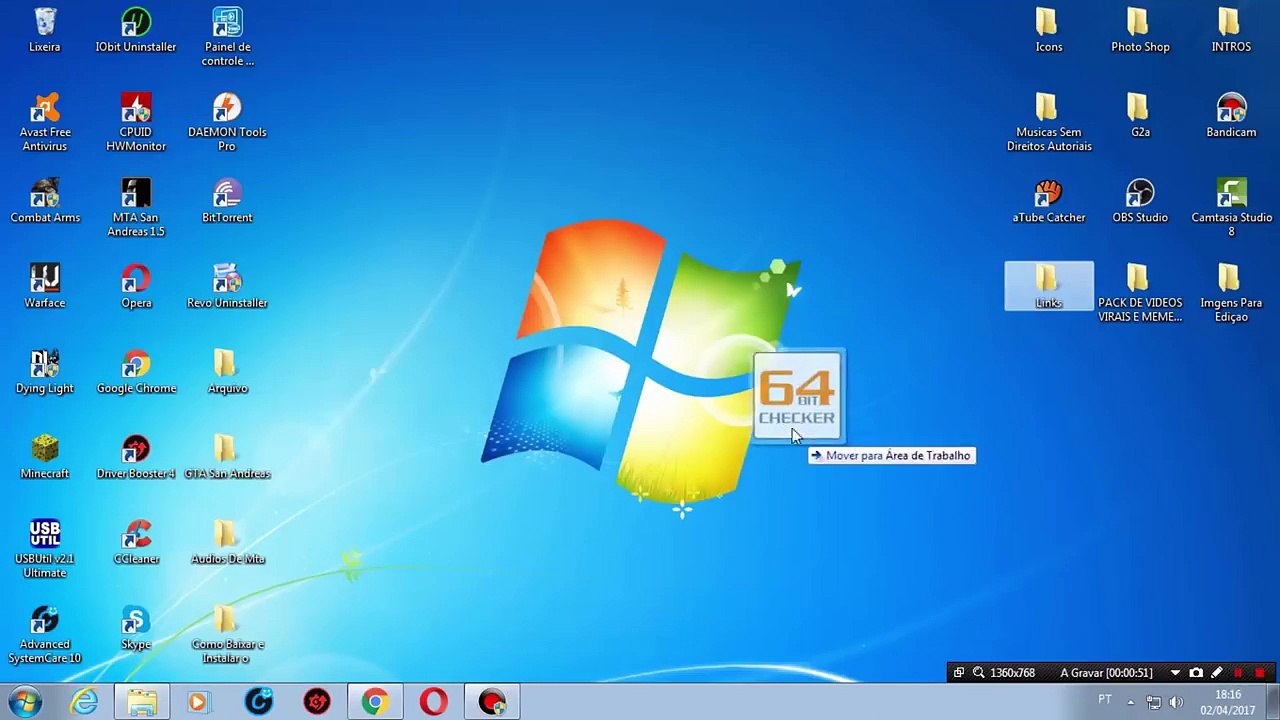Viewport: 1280px width, 720px height.
Task: Click the DAEMON Tools Pro shortcut
Action: 227,122
